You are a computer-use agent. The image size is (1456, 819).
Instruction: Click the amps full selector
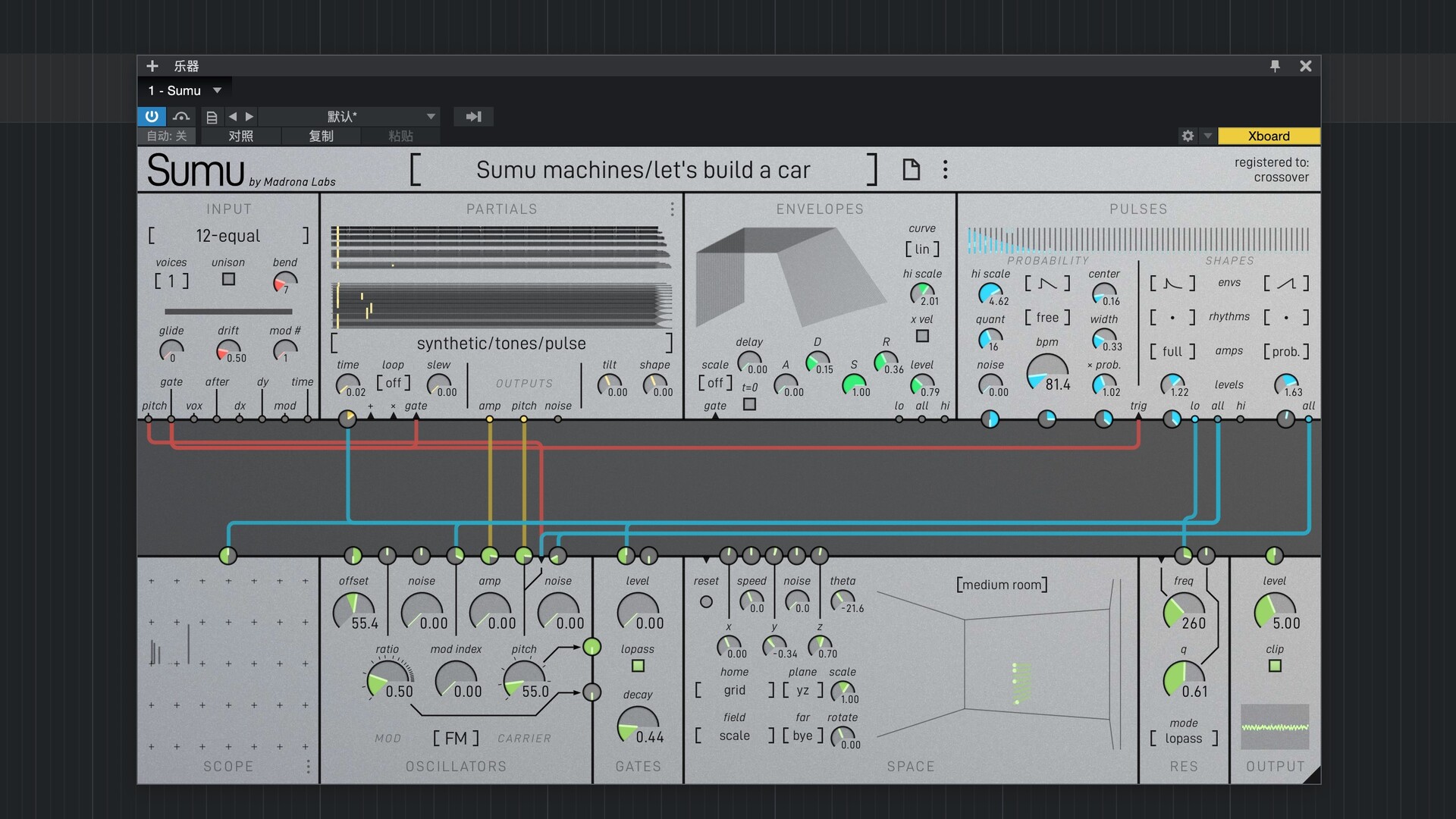[1172, 351]
